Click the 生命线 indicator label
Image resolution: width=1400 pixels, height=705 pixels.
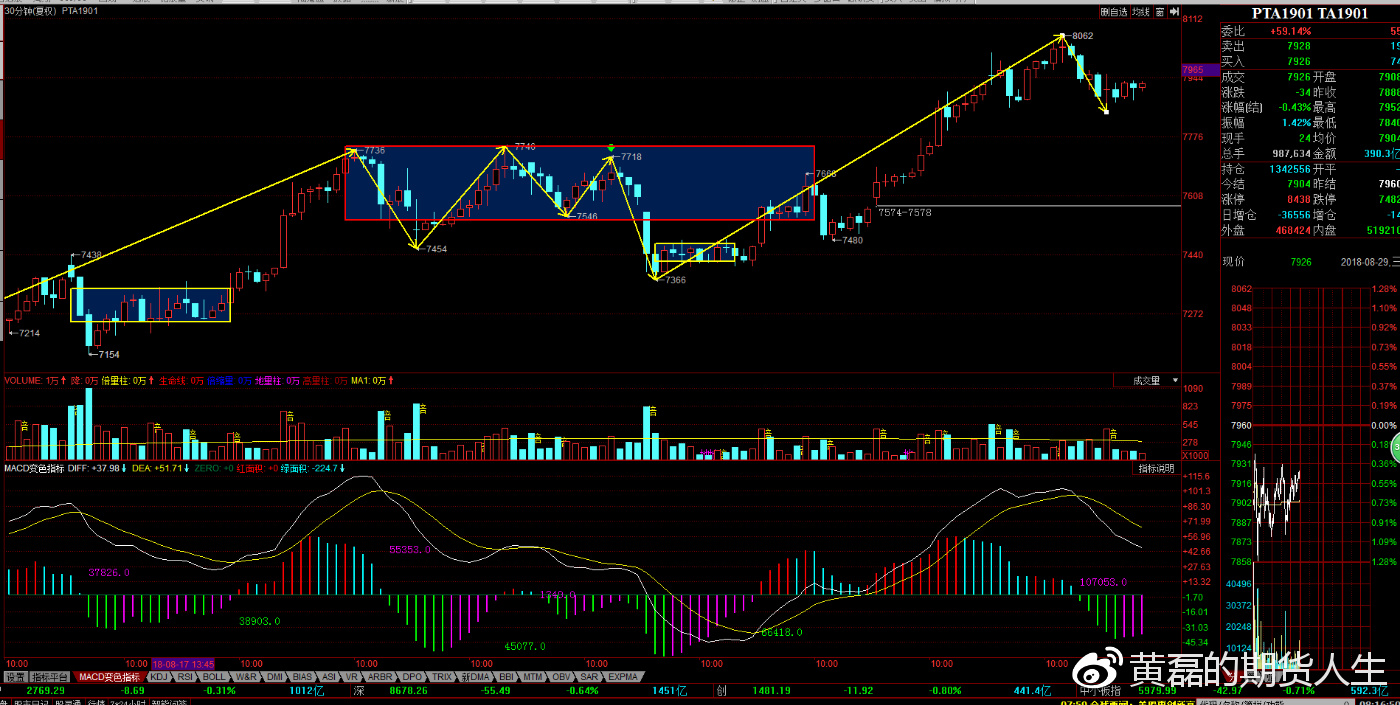click(x=181, y=380)
